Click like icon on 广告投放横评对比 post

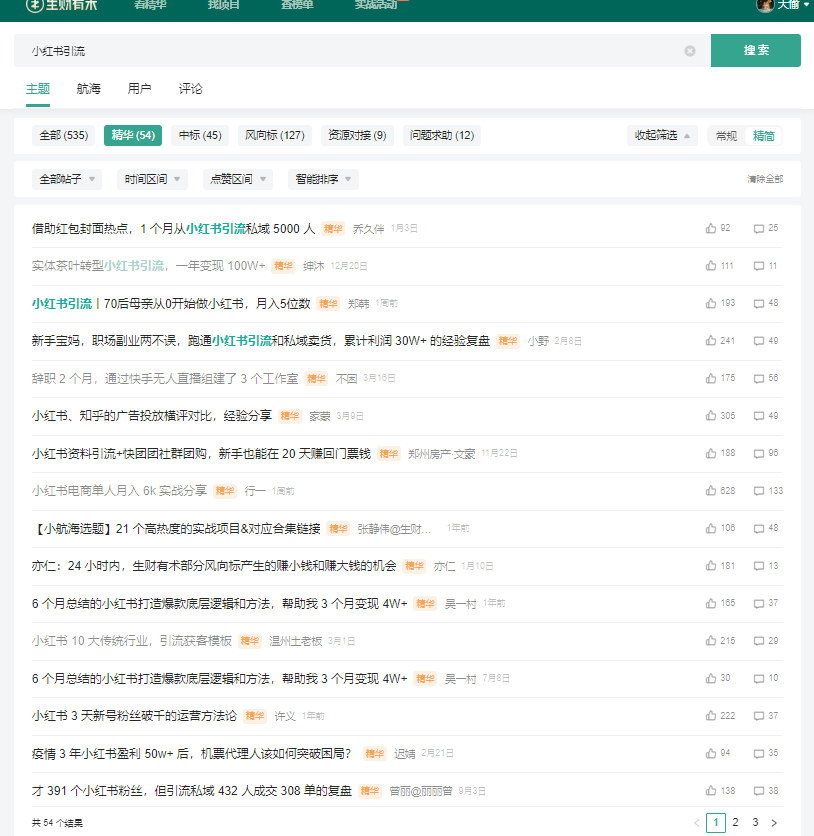pos(711,415)
